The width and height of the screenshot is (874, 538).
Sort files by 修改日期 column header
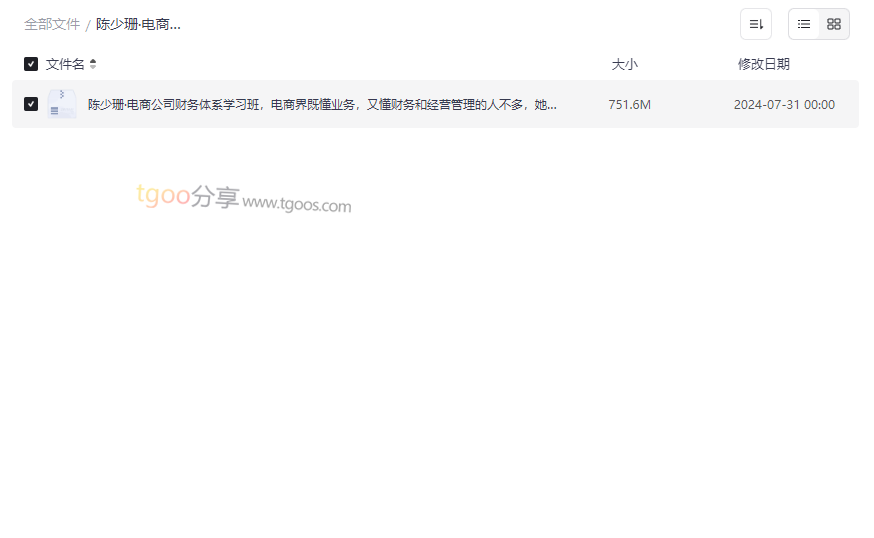tap(764, 64)
